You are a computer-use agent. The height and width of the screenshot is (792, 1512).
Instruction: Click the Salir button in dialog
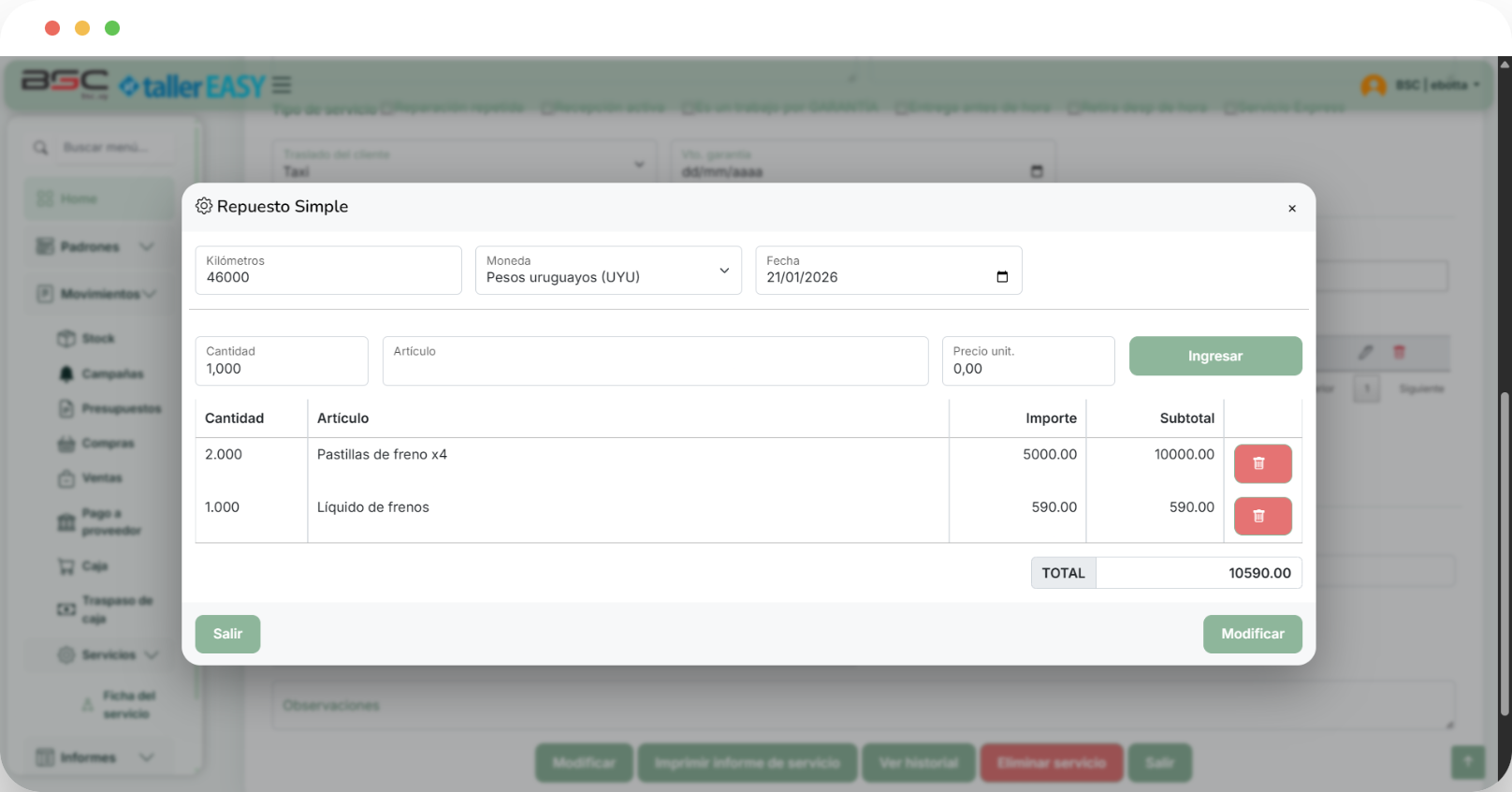[x=227, y=634]
